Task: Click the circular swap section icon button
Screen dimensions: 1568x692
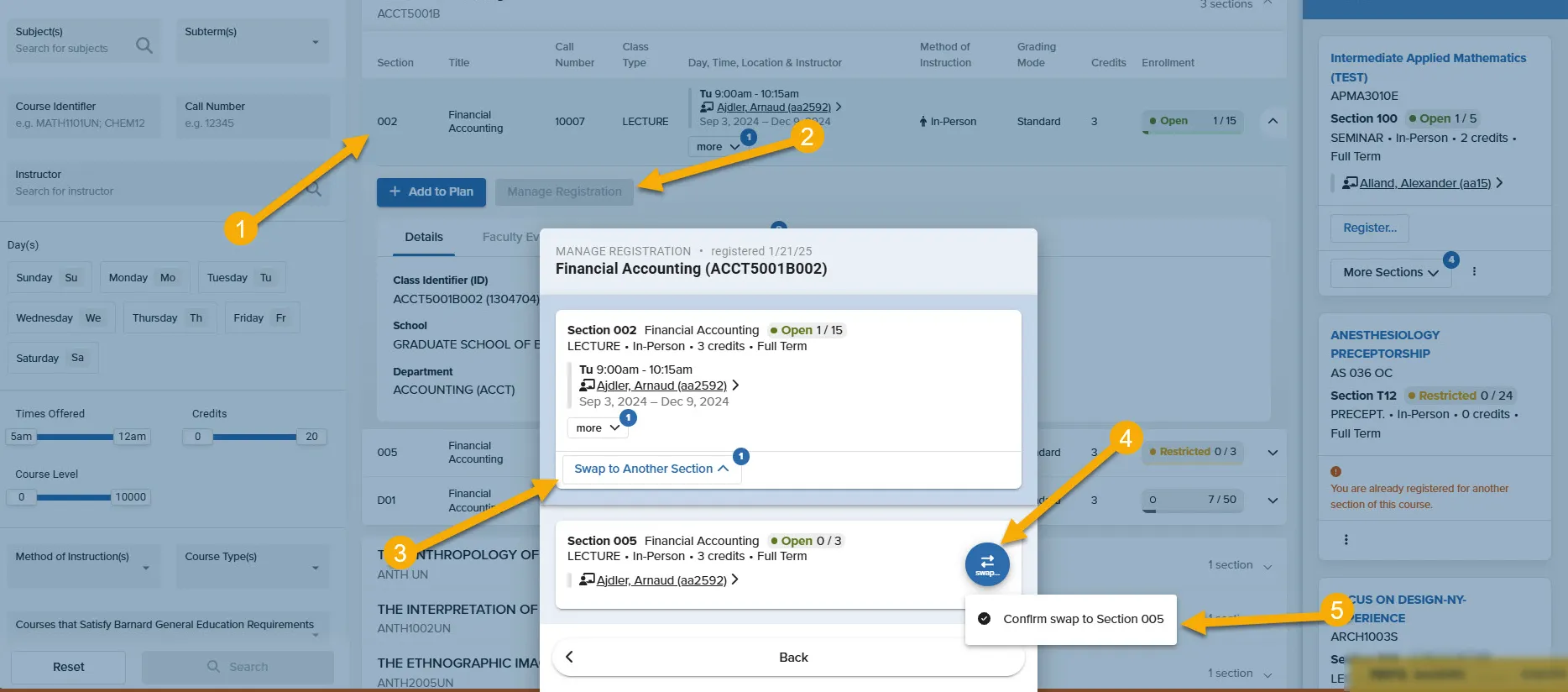Action: click(986, 564)
